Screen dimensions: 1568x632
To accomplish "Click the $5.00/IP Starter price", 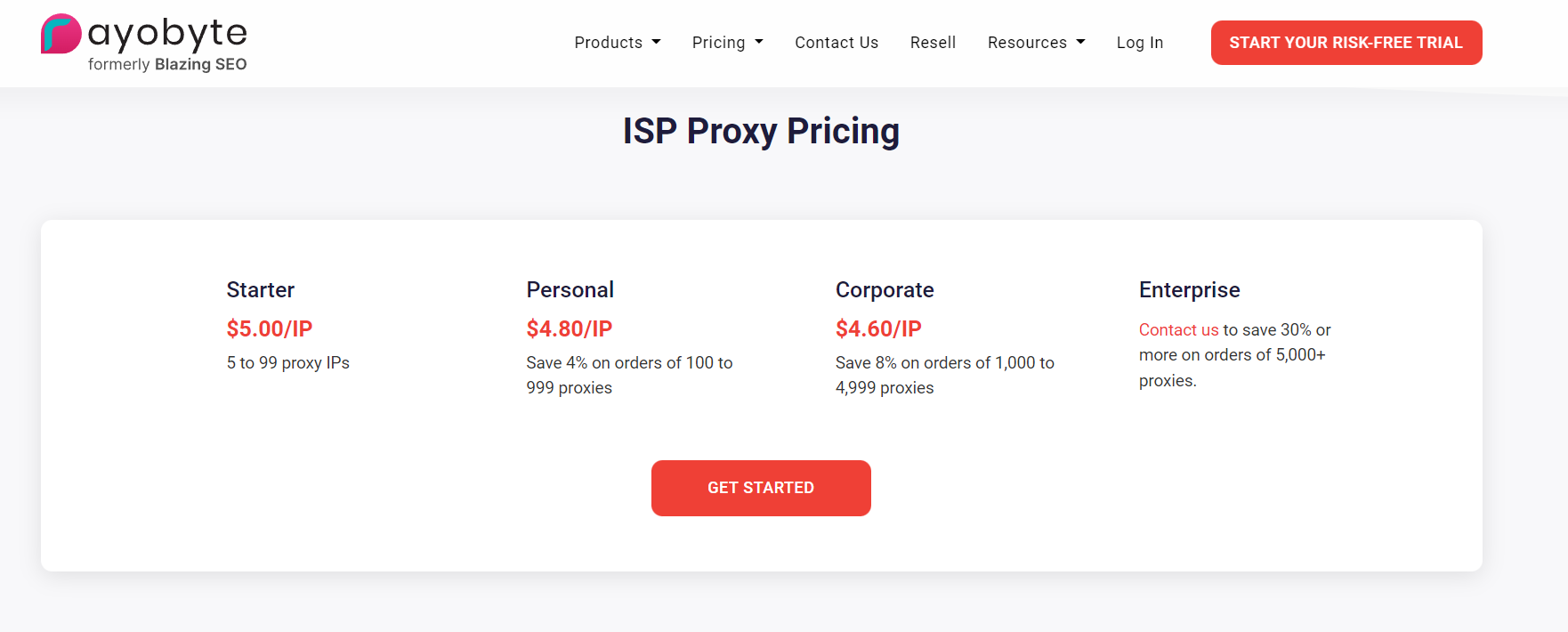I will coord(270,328).
